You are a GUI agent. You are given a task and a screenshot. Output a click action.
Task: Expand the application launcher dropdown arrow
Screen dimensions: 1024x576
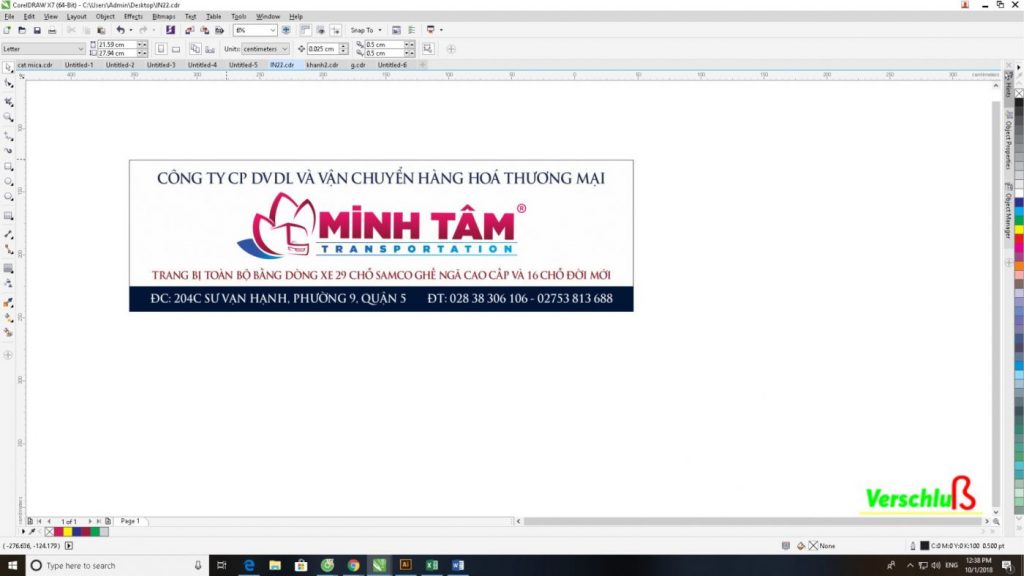click(x=441, y=30)
